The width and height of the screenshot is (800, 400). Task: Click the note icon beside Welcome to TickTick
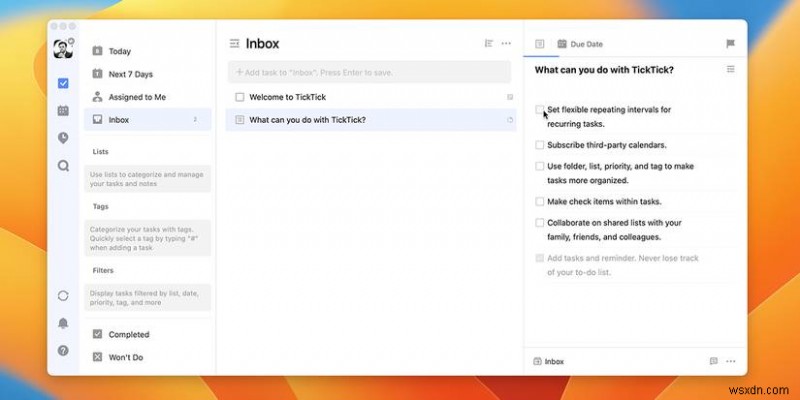pyautogui.click(x=510, y=97)
